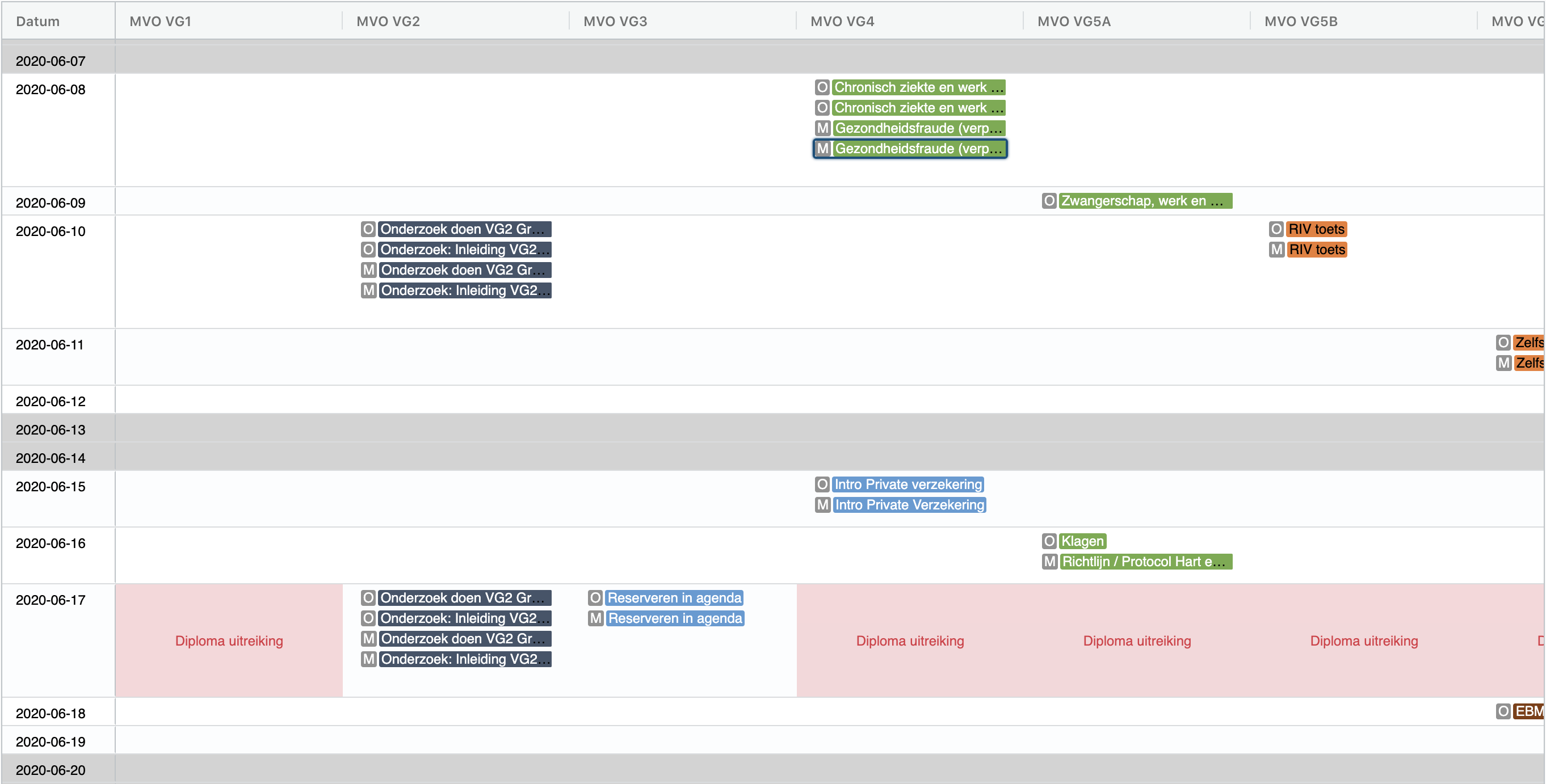The image size is (1546, 784).
Task: Open the M RIV toets event on 2020-06-10
Action: [x=1308, y=250]
